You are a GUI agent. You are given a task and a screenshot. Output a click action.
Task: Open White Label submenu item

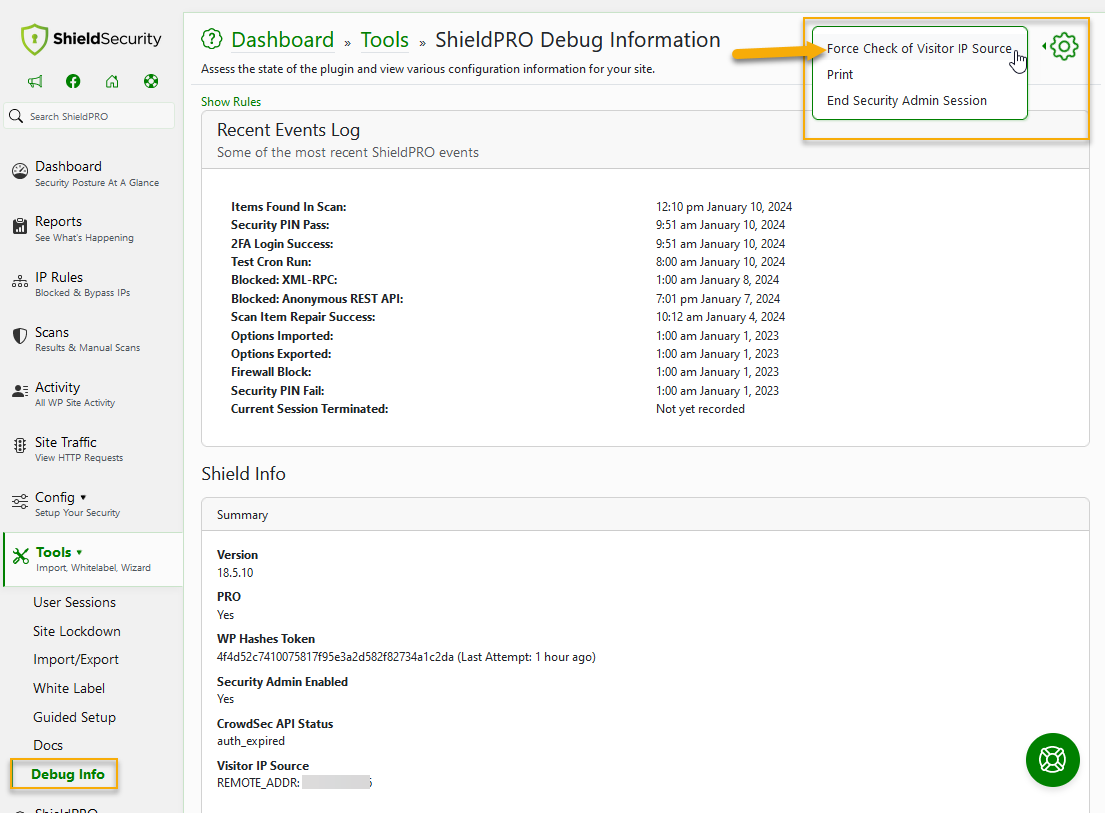(x=69, y=688)
